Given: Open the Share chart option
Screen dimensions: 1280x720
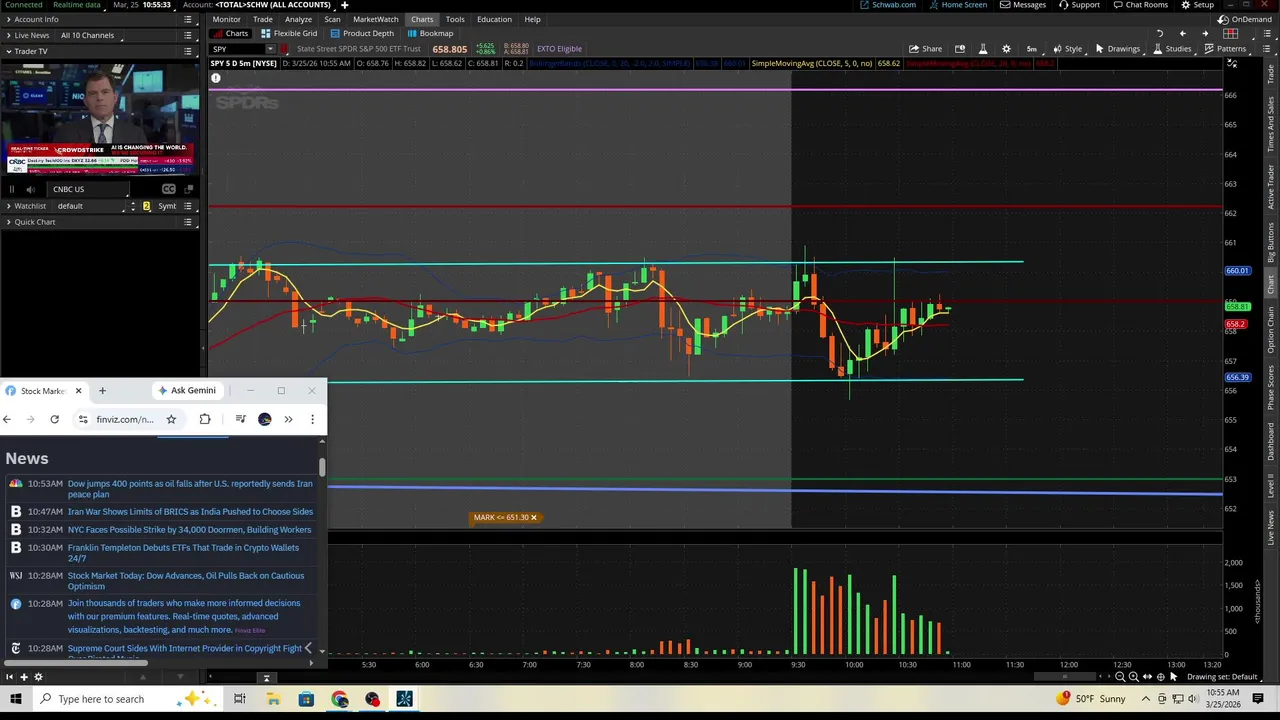Looking at the screenshot, I should tap(925, 49).
